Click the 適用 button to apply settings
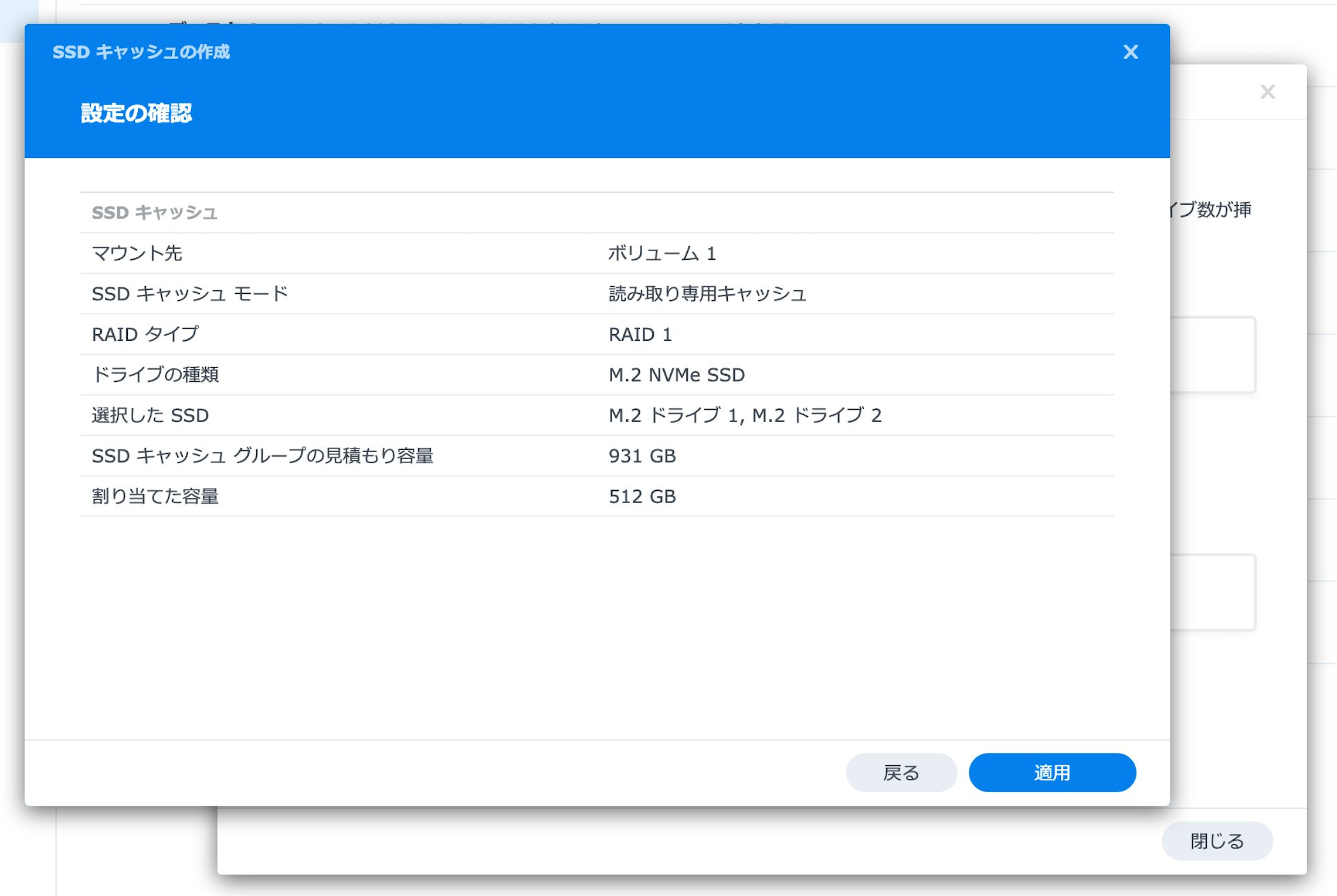This screenshot has height=896, width=1337. click(x=1051, y=772)
